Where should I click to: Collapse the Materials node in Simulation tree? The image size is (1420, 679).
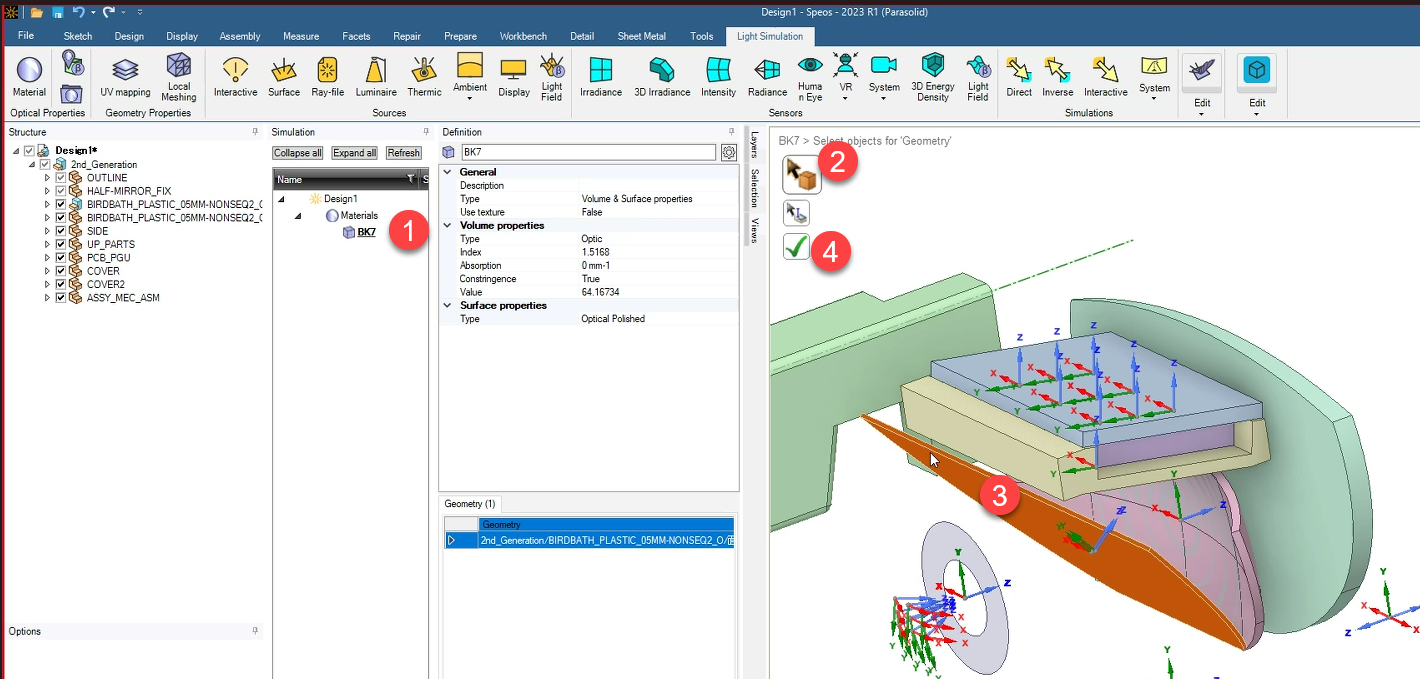coord(297,216)
